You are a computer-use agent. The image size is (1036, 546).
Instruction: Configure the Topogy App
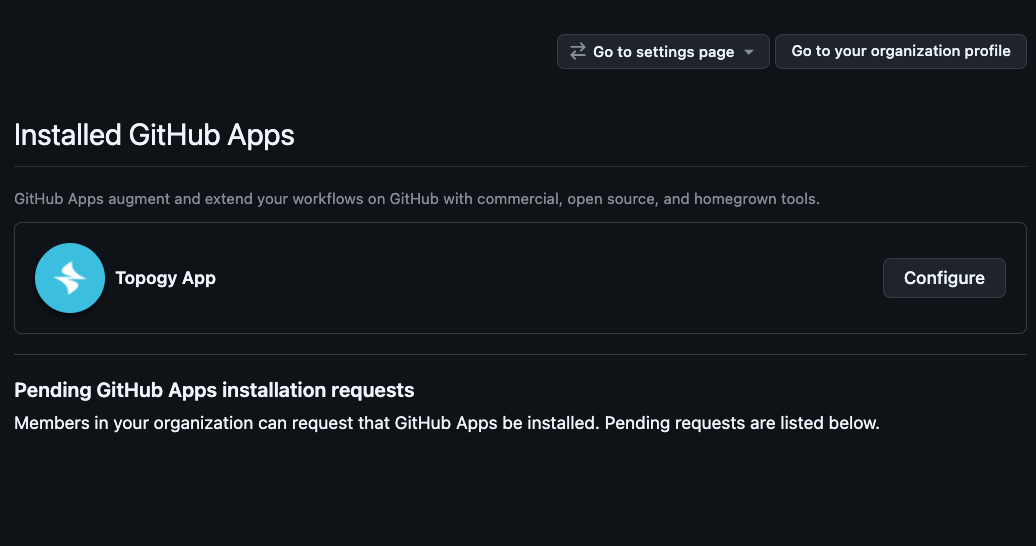tap(944, 278)
